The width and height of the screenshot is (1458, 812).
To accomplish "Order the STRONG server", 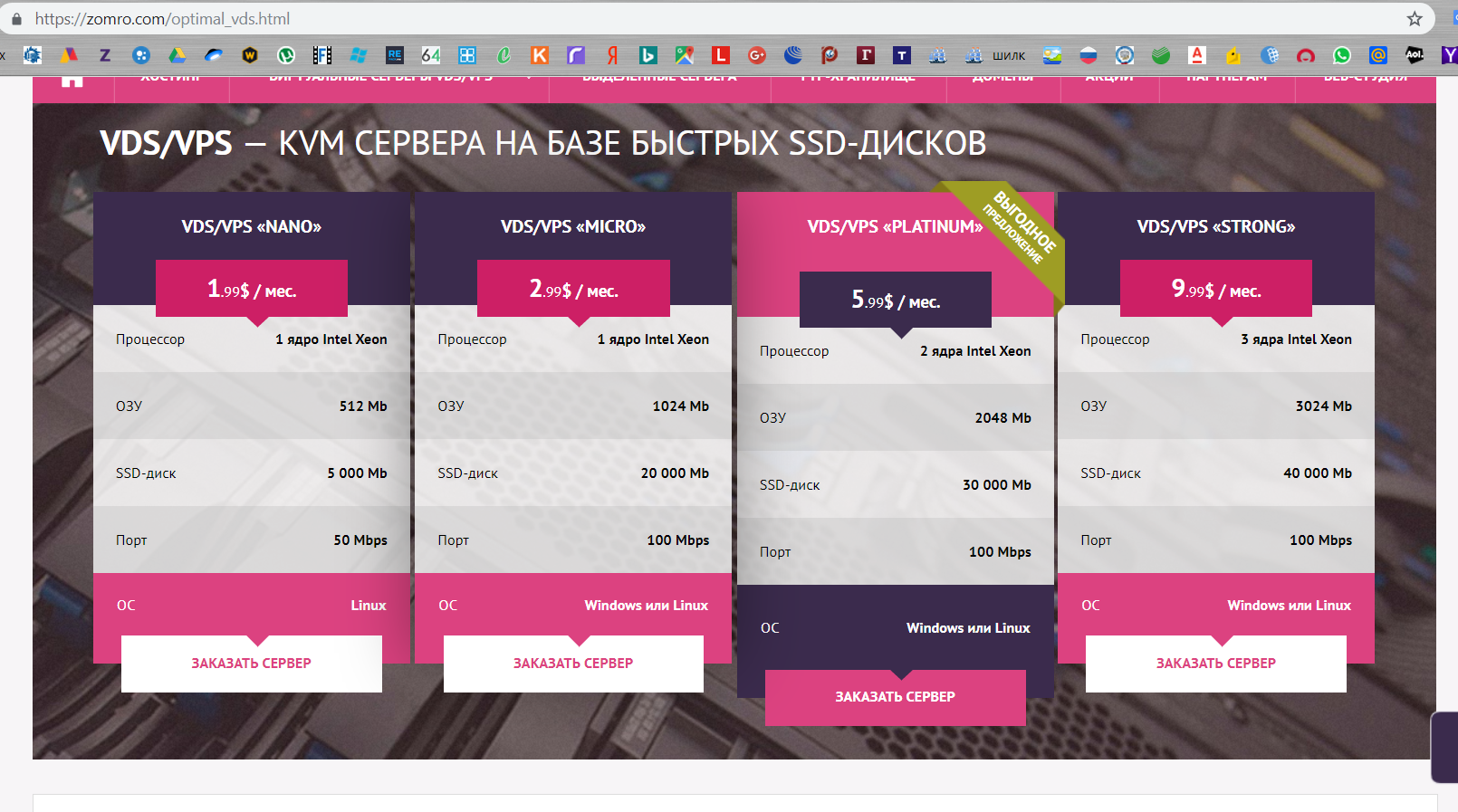I will [1216, 664].
